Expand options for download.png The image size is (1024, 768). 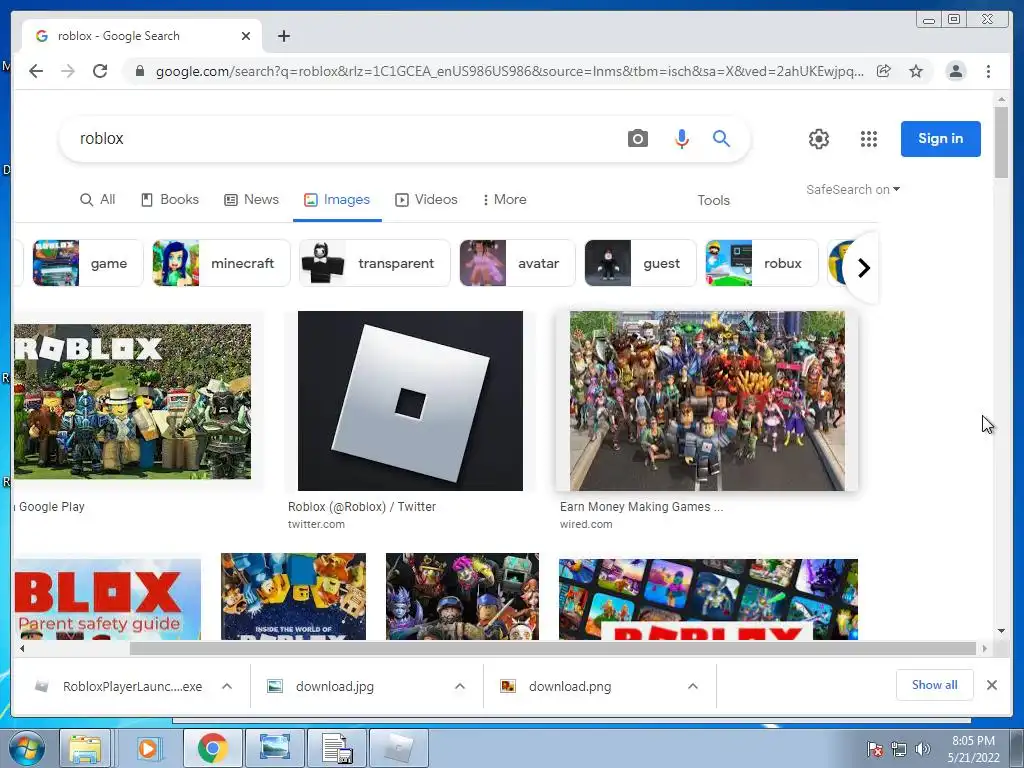point(693,686)
